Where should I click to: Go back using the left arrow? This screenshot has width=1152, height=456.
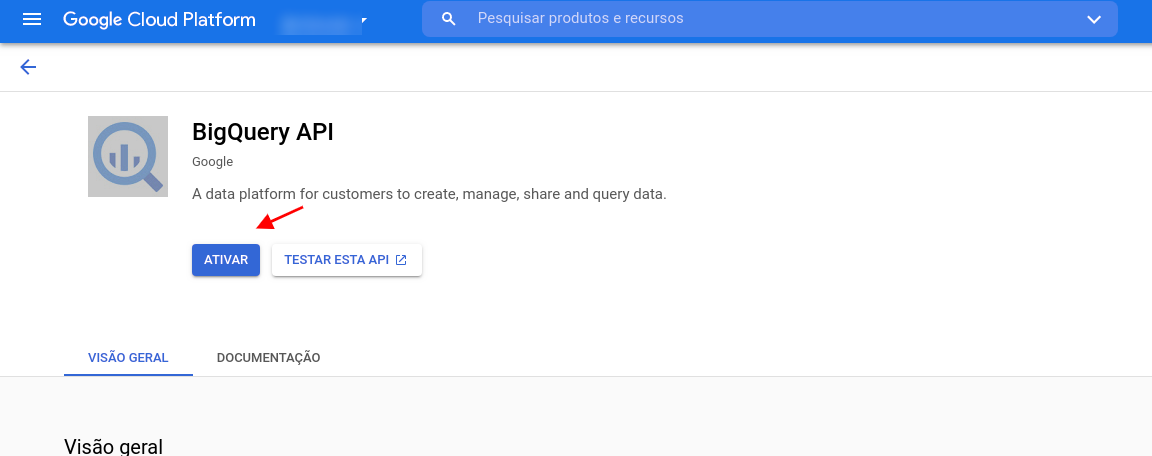[x=28, y=68]
